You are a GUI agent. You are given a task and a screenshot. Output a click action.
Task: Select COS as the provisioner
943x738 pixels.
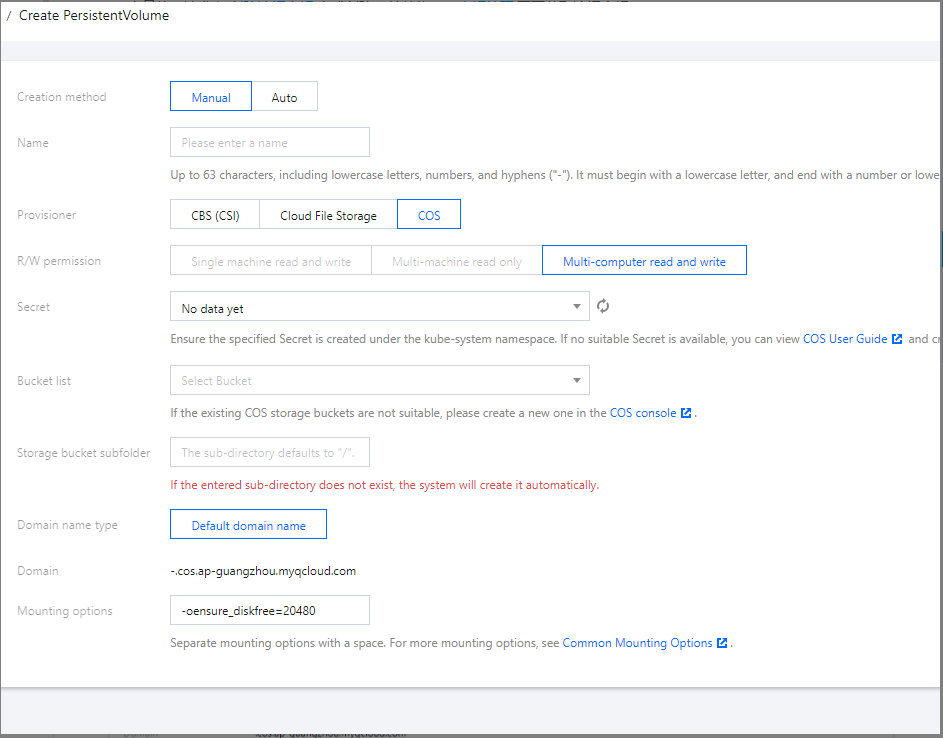coord(429,215)
